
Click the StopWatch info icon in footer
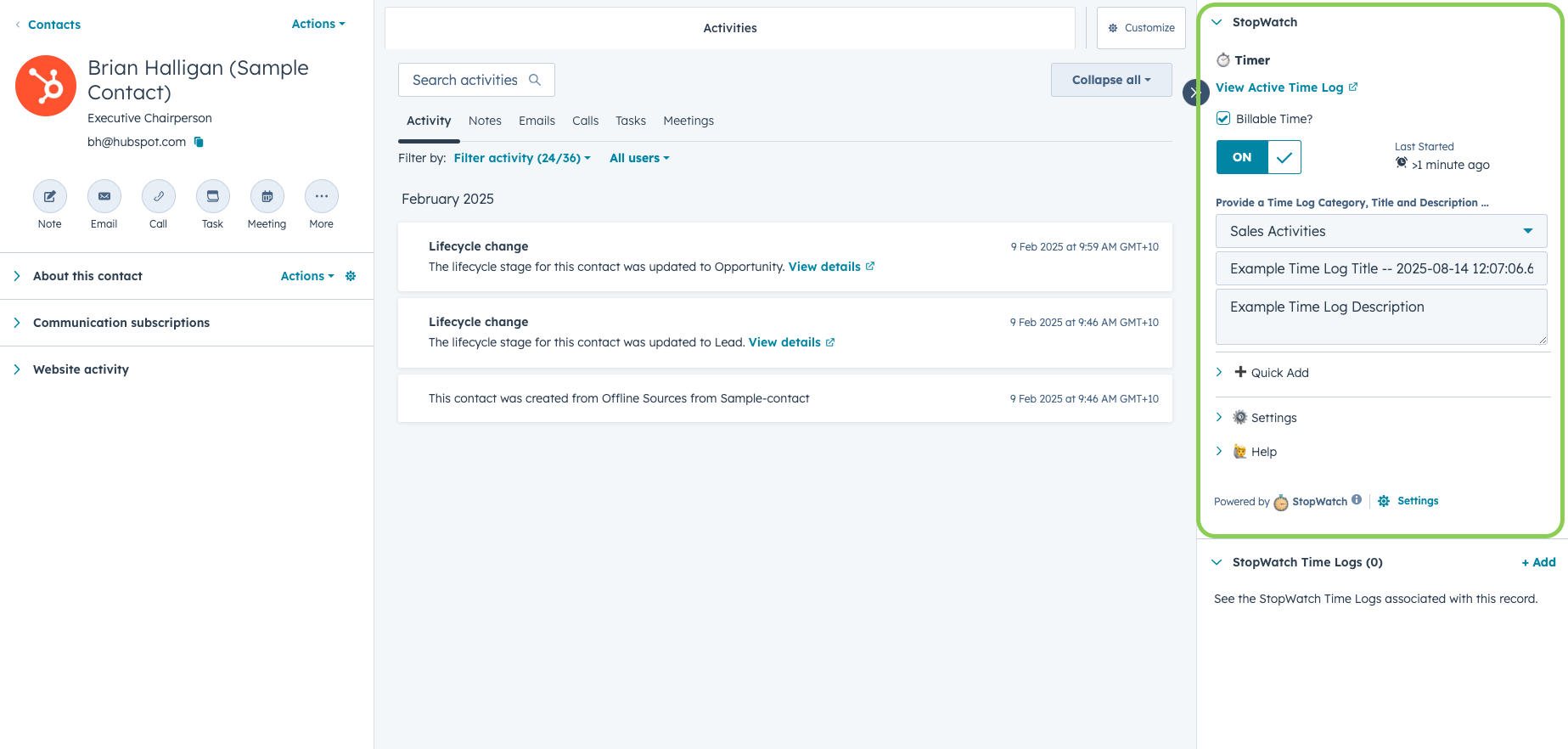pyautogui.click(x=1357, y=499)
